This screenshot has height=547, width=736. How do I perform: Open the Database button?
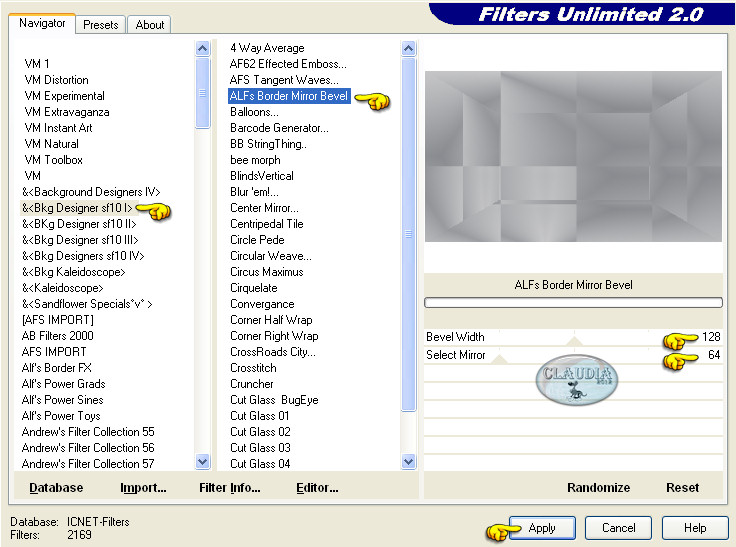tap(56, 488)
